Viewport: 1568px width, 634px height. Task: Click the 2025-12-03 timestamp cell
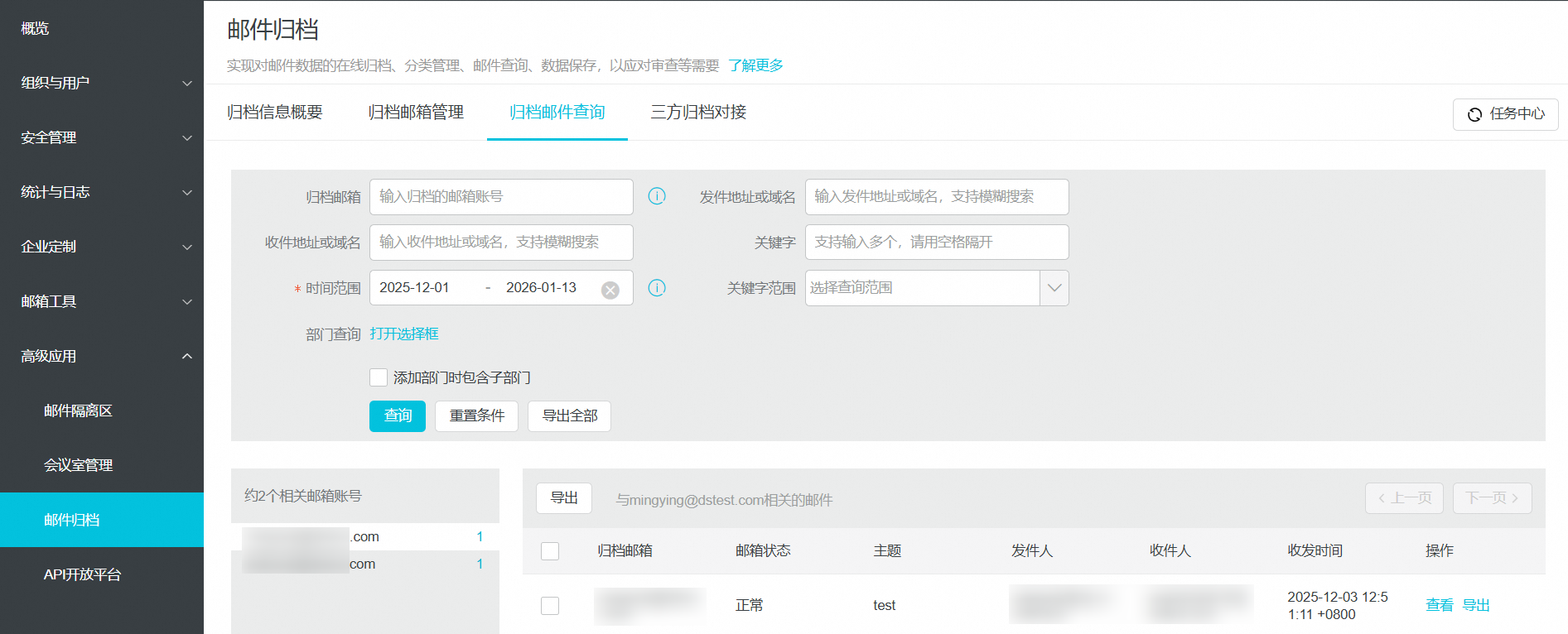[x=1338, y=606]
